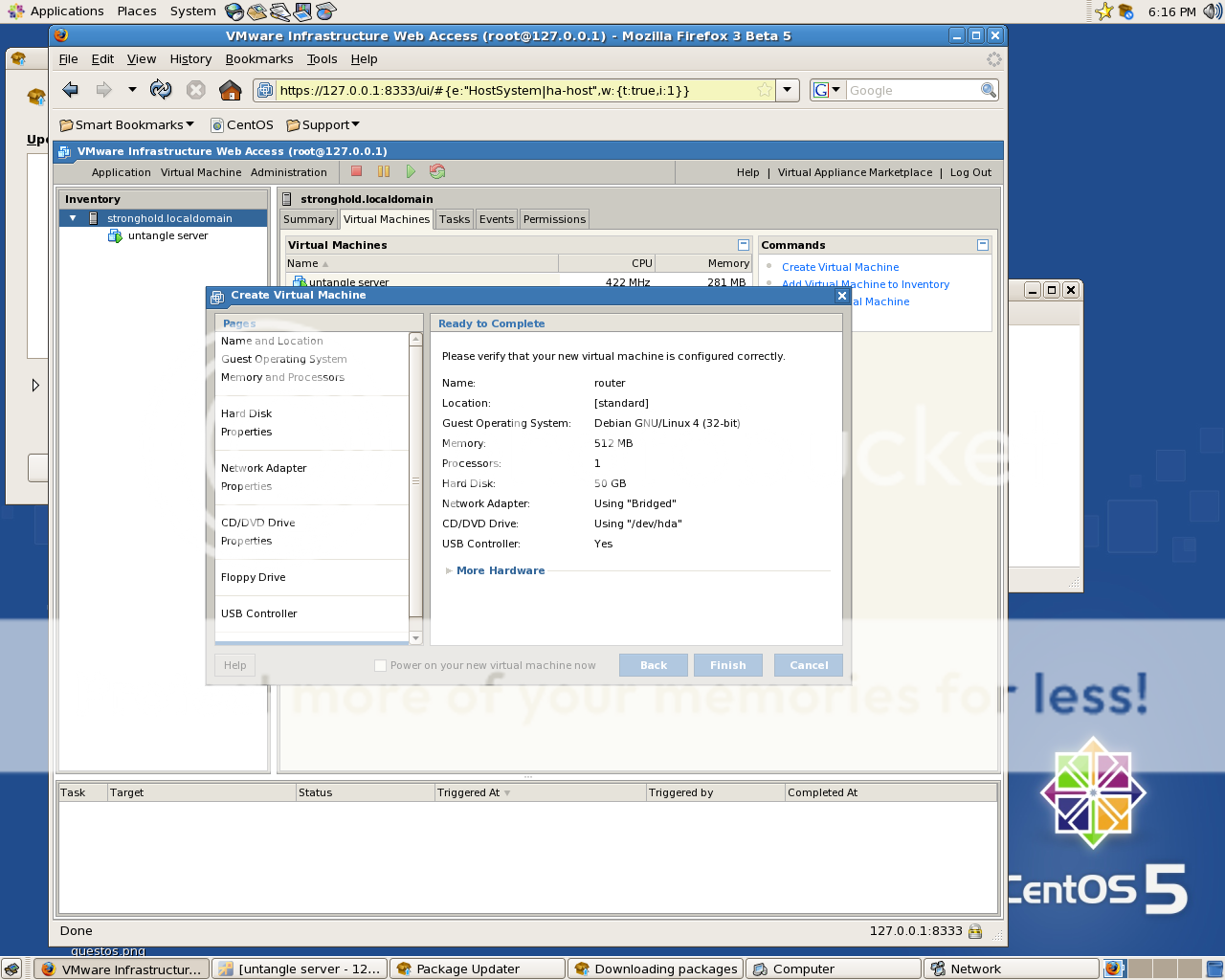Click the site identity icon in address bar
This screenshot has width=1225, height=980.
coord(265,90)
